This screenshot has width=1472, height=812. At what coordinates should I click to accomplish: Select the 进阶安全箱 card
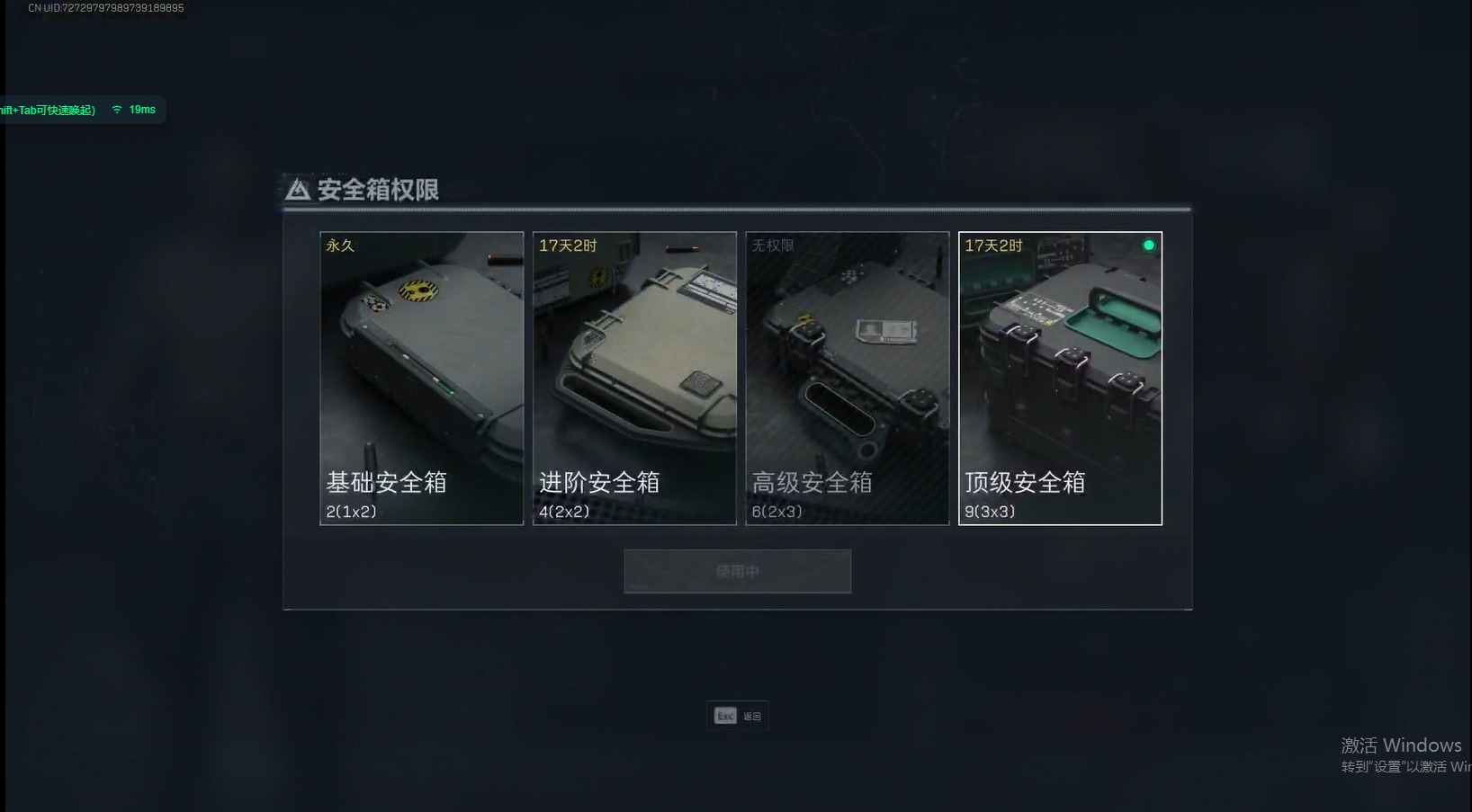[634, 379]
